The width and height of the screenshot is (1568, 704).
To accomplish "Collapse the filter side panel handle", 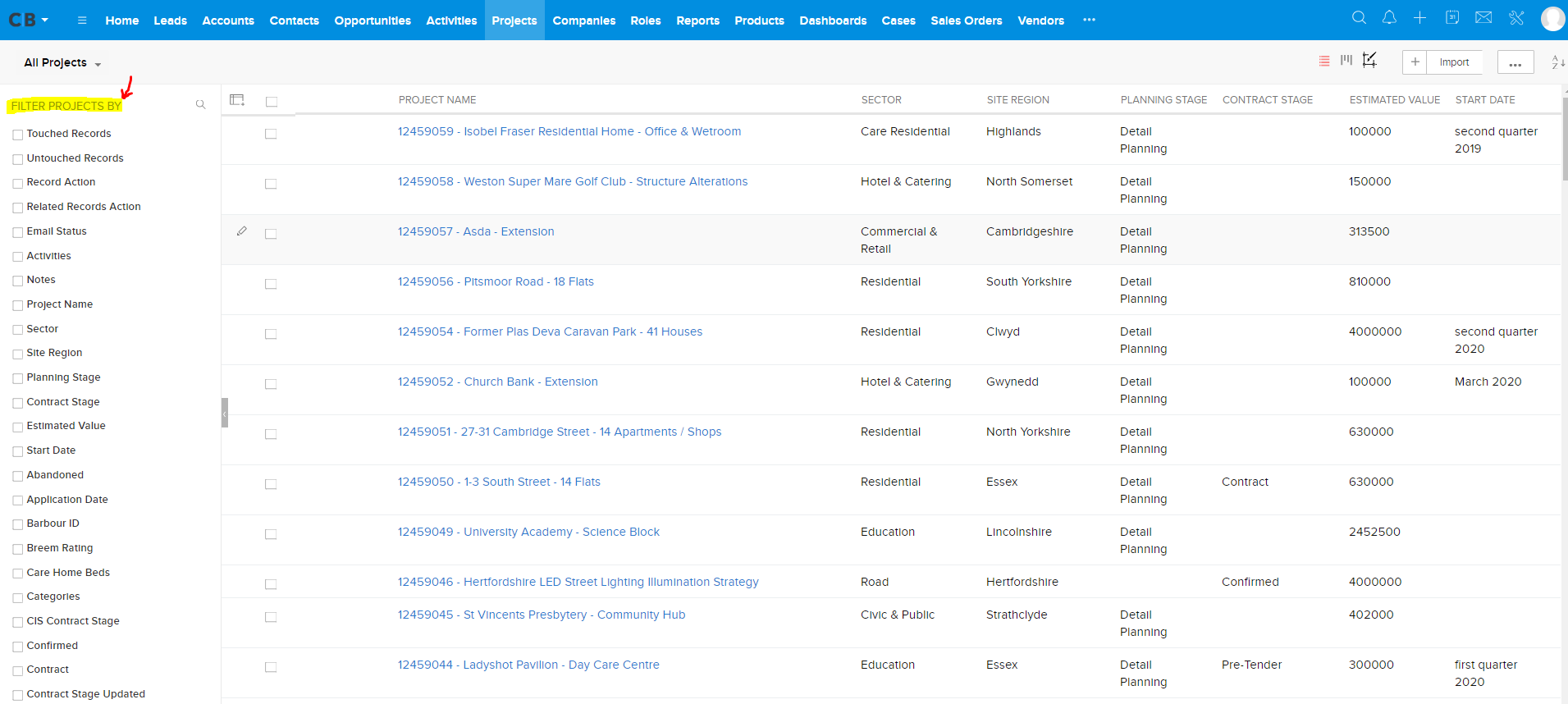I will point(225,413).
